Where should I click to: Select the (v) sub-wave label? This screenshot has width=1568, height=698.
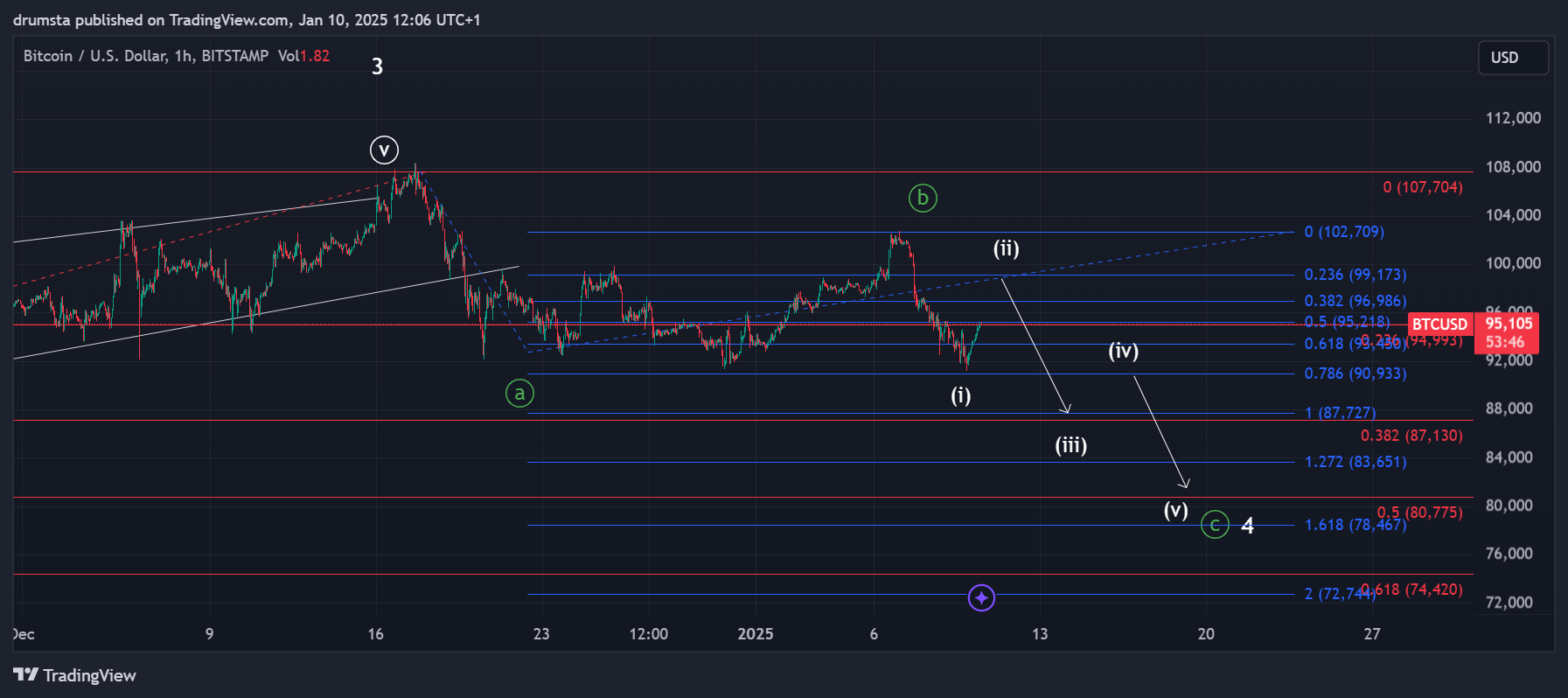(1175, 510)
